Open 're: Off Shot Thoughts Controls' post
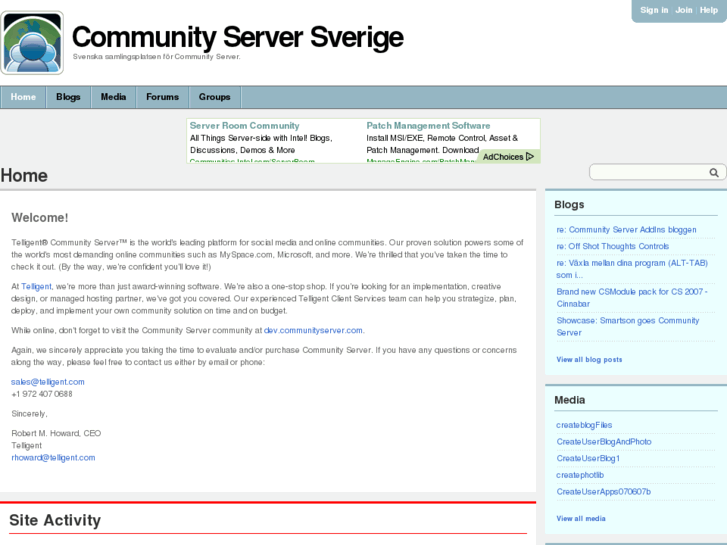727x545 pixels. click(612, 246)
